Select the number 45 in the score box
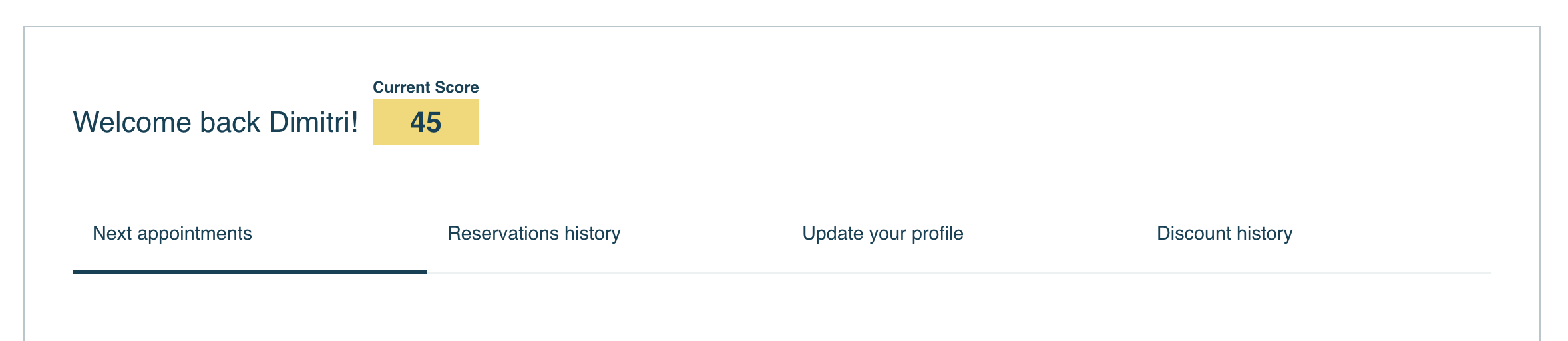This screenshot has height=341, width=1568. pos(426,123)
